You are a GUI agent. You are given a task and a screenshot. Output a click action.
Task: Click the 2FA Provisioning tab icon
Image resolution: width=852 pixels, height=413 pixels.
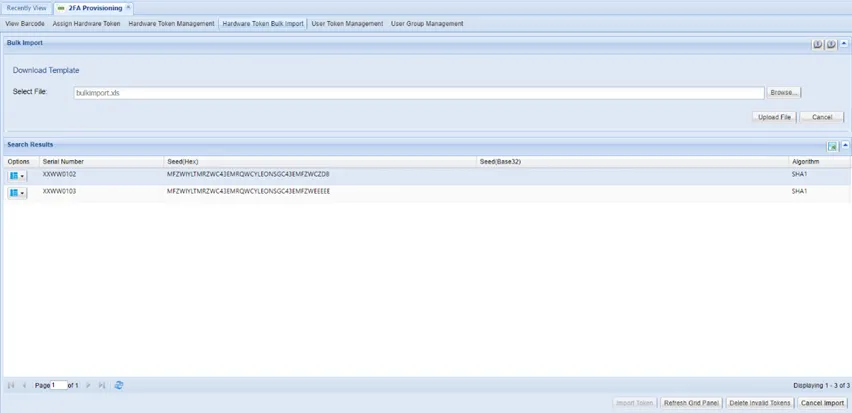click(x=61, y=8)
